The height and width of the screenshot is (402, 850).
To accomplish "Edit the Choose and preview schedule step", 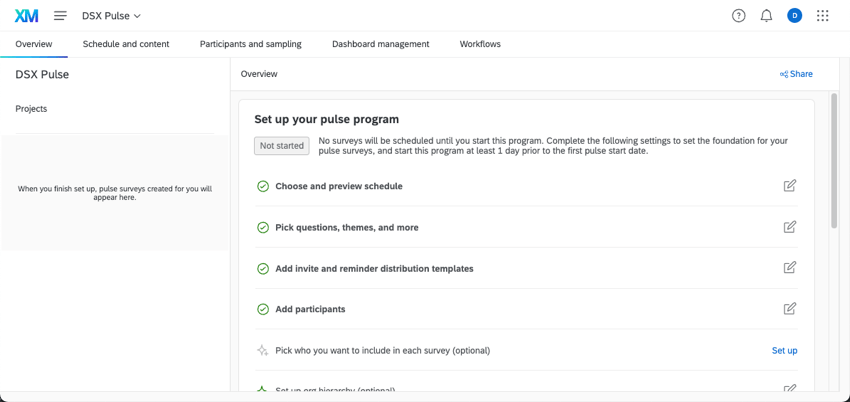I will (789, 186).
